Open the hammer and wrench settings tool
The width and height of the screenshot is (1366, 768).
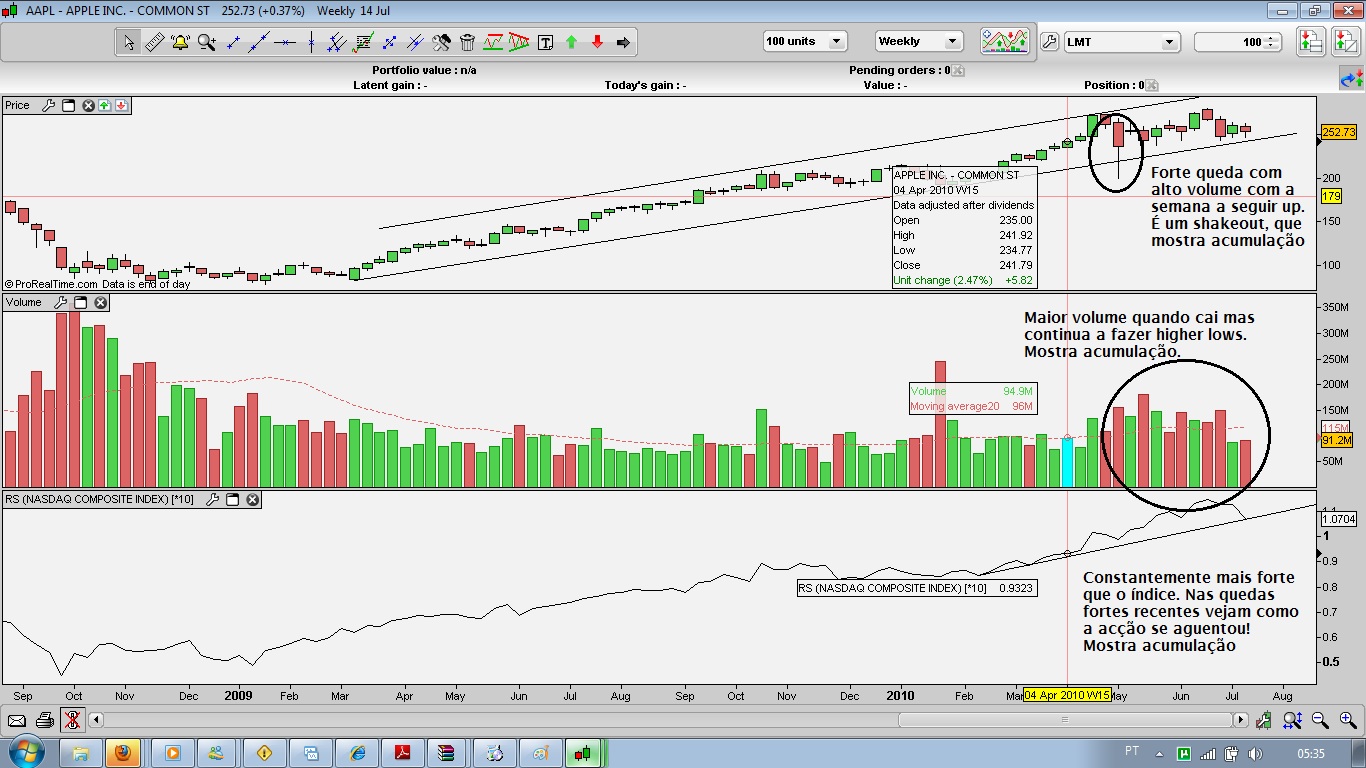pos(441,42)
